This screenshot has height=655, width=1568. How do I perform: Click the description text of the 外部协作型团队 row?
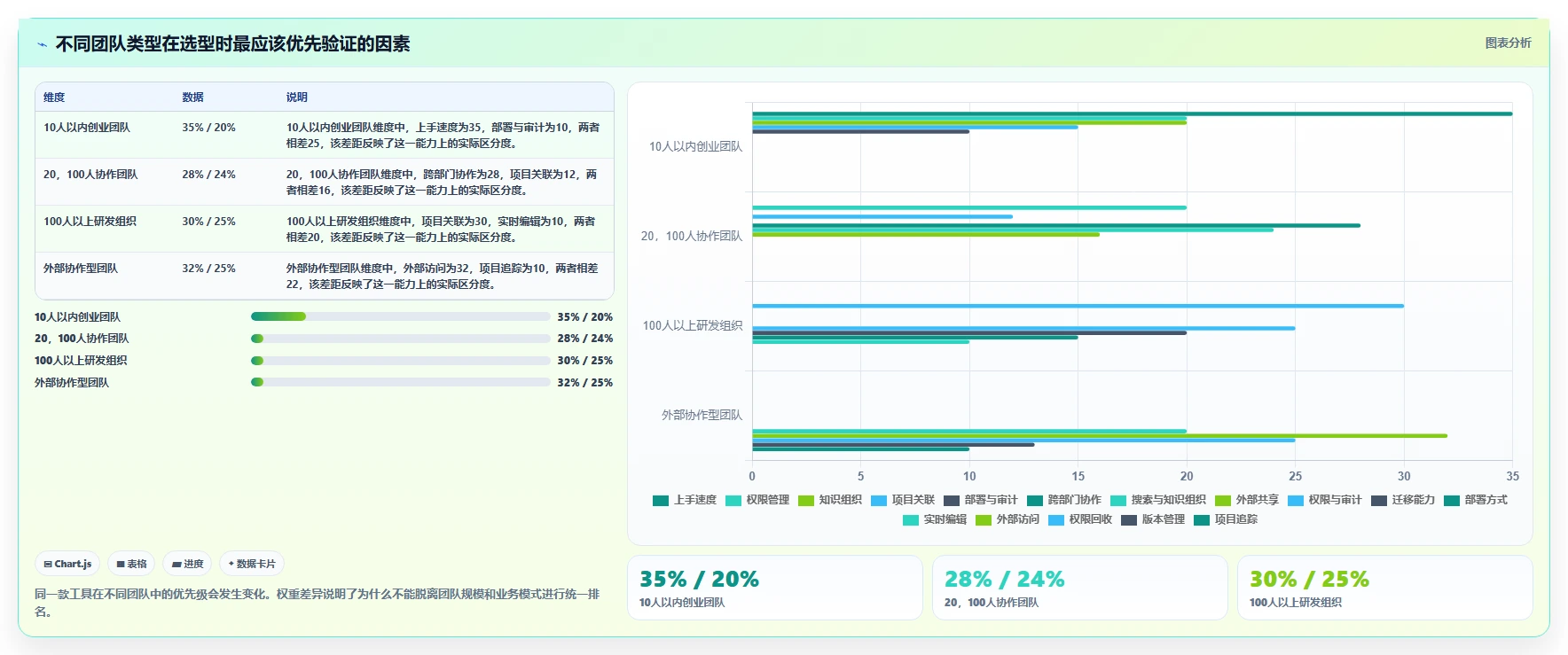(x=442, y=277)
